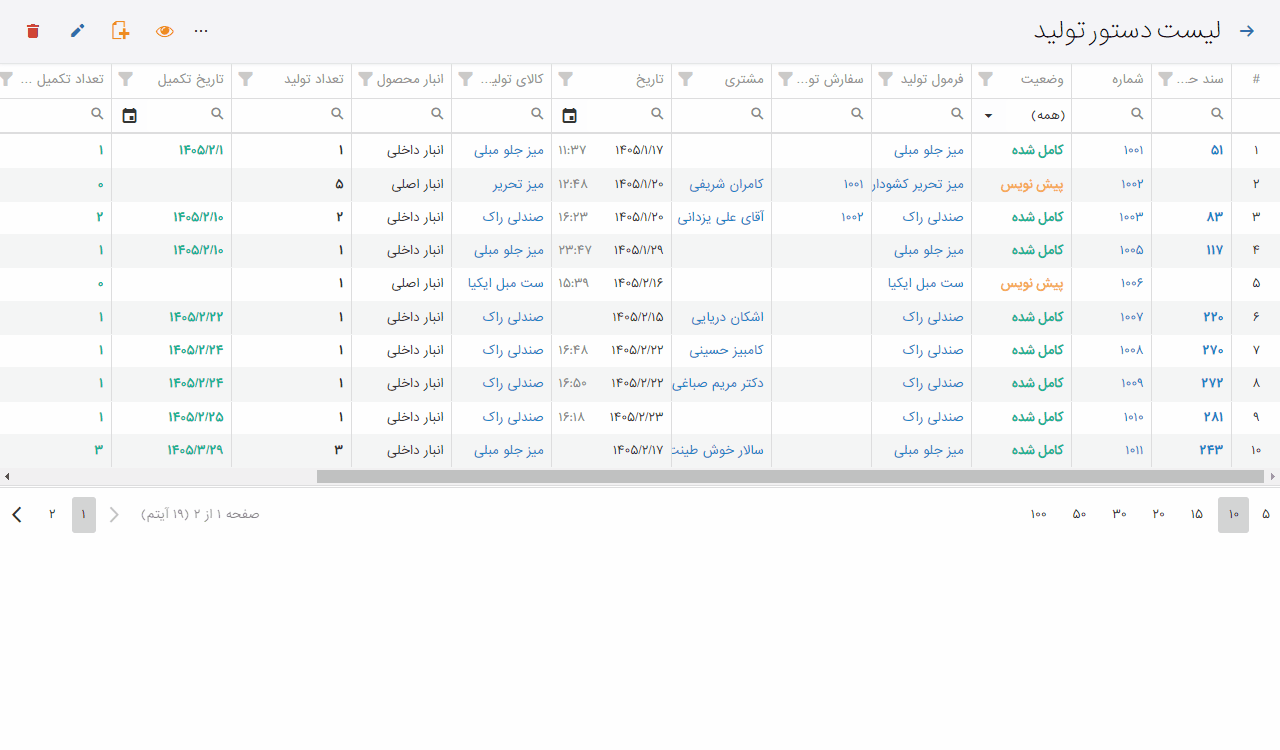The image size is (1280, 750).
Task: Click order number 1001 in سفارش column
Action: [x=853, y=184]
